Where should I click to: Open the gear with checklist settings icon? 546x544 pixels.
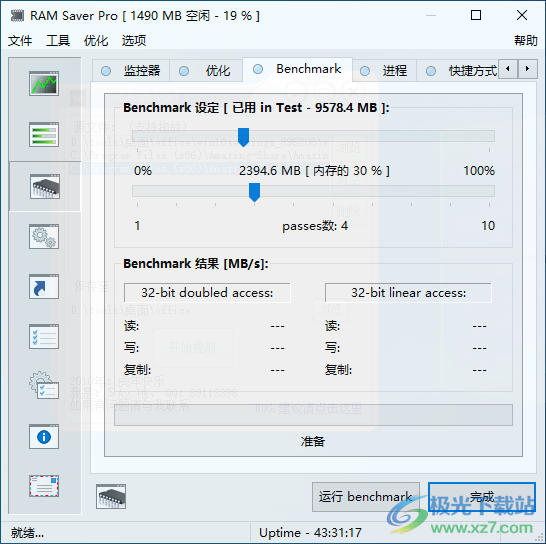[44, 385]
